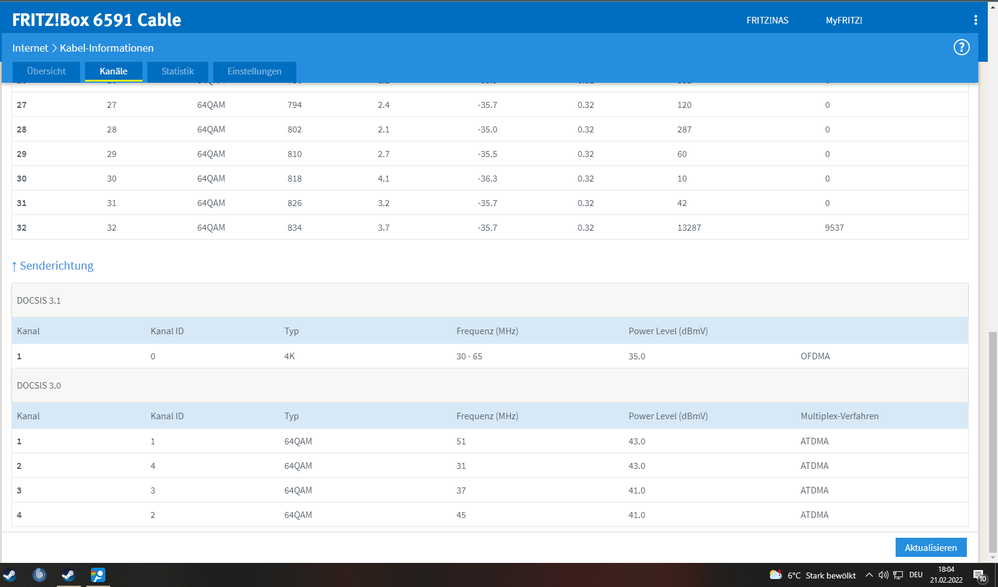Open the network icon in system tray

pyautogui.click(x=899, y=575)
